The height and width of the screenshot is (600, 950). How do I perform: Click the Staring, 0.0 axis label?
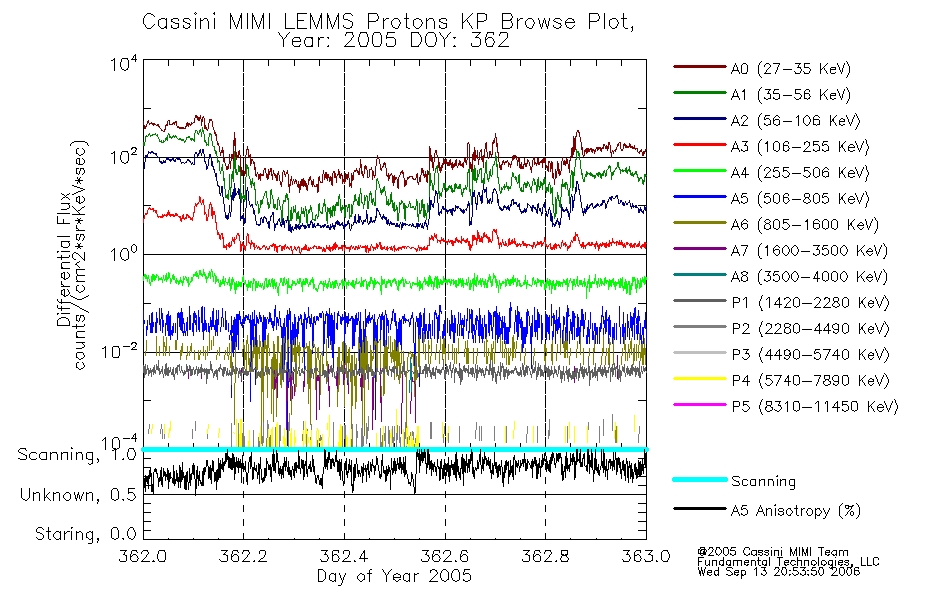click(85, 535)
